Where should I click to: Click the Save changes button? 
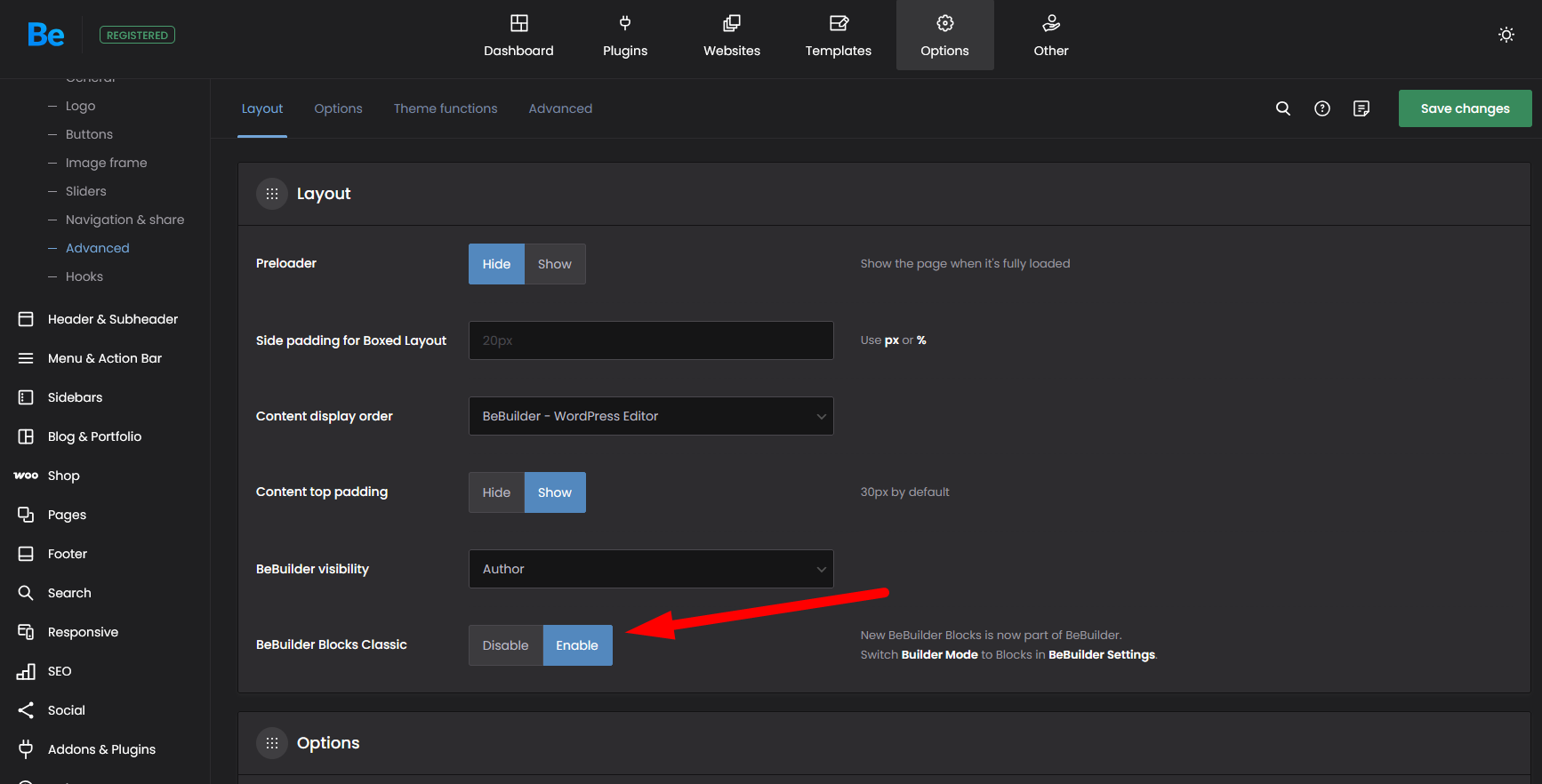coord(1464,108)
